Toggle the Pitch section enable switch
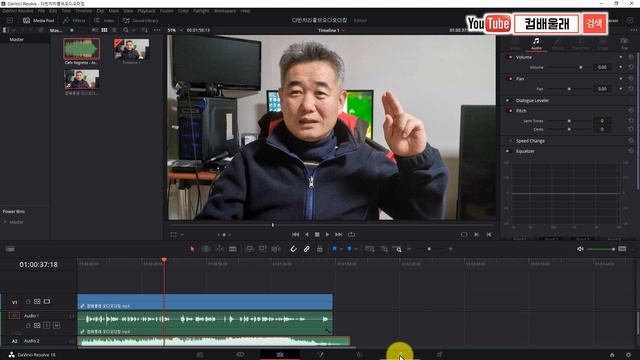The image size is (640, 360). click(x=509, y=111)
